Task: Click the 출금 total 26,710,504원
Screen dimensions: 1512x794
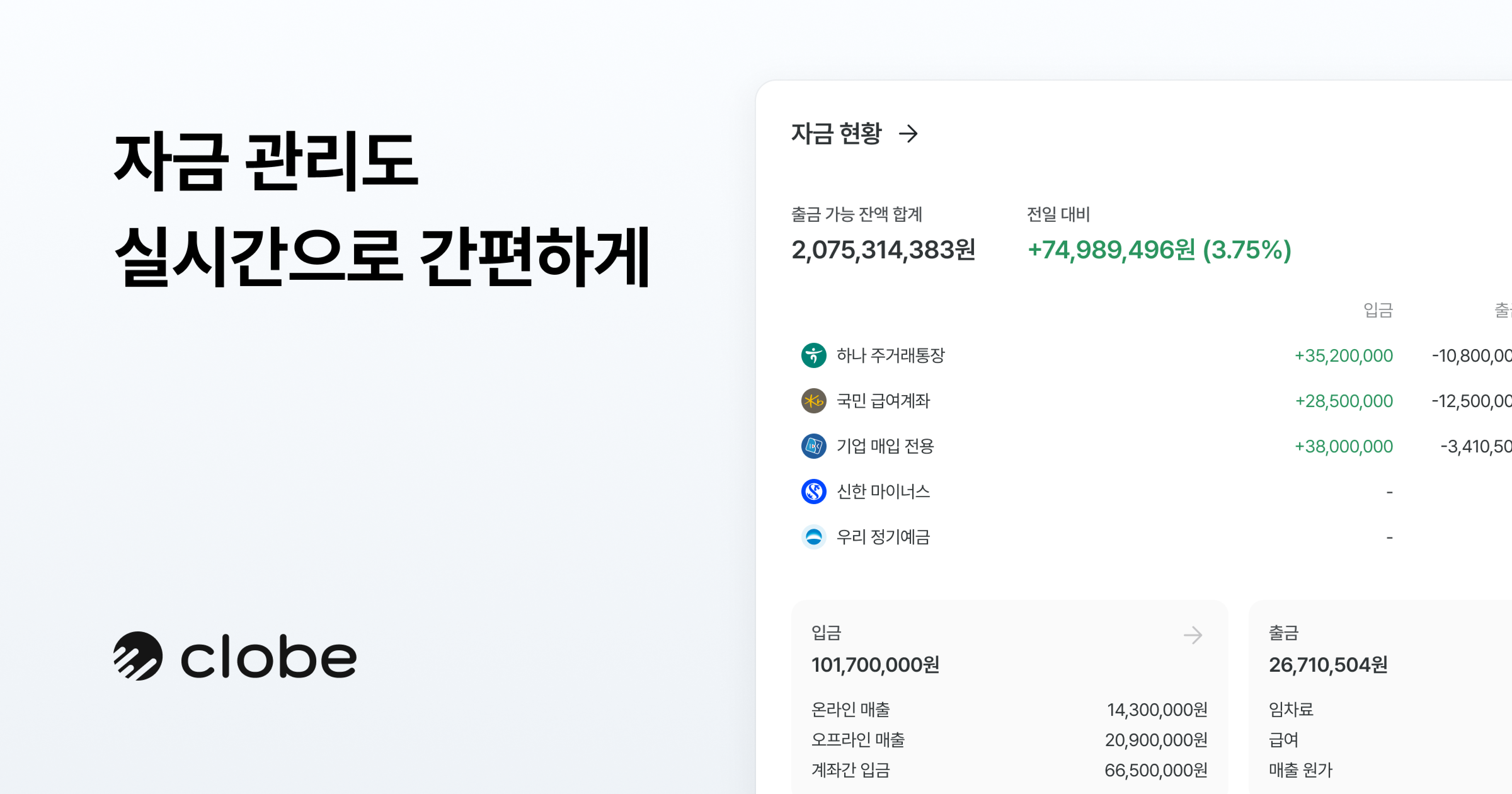Action: click(1328, 664)
